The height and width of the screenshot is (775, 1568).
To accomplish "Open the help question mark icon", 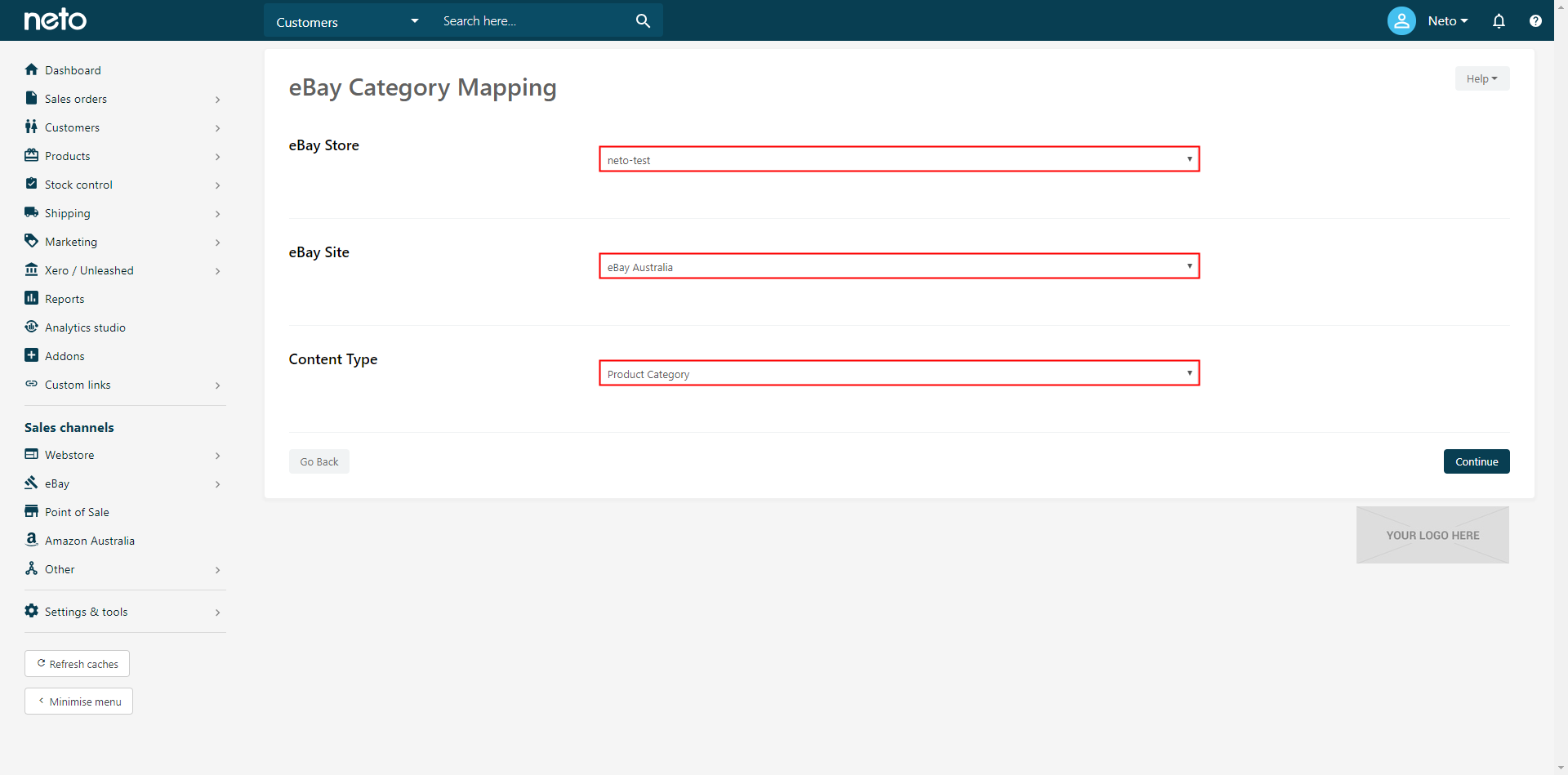I will point(1535,21).
